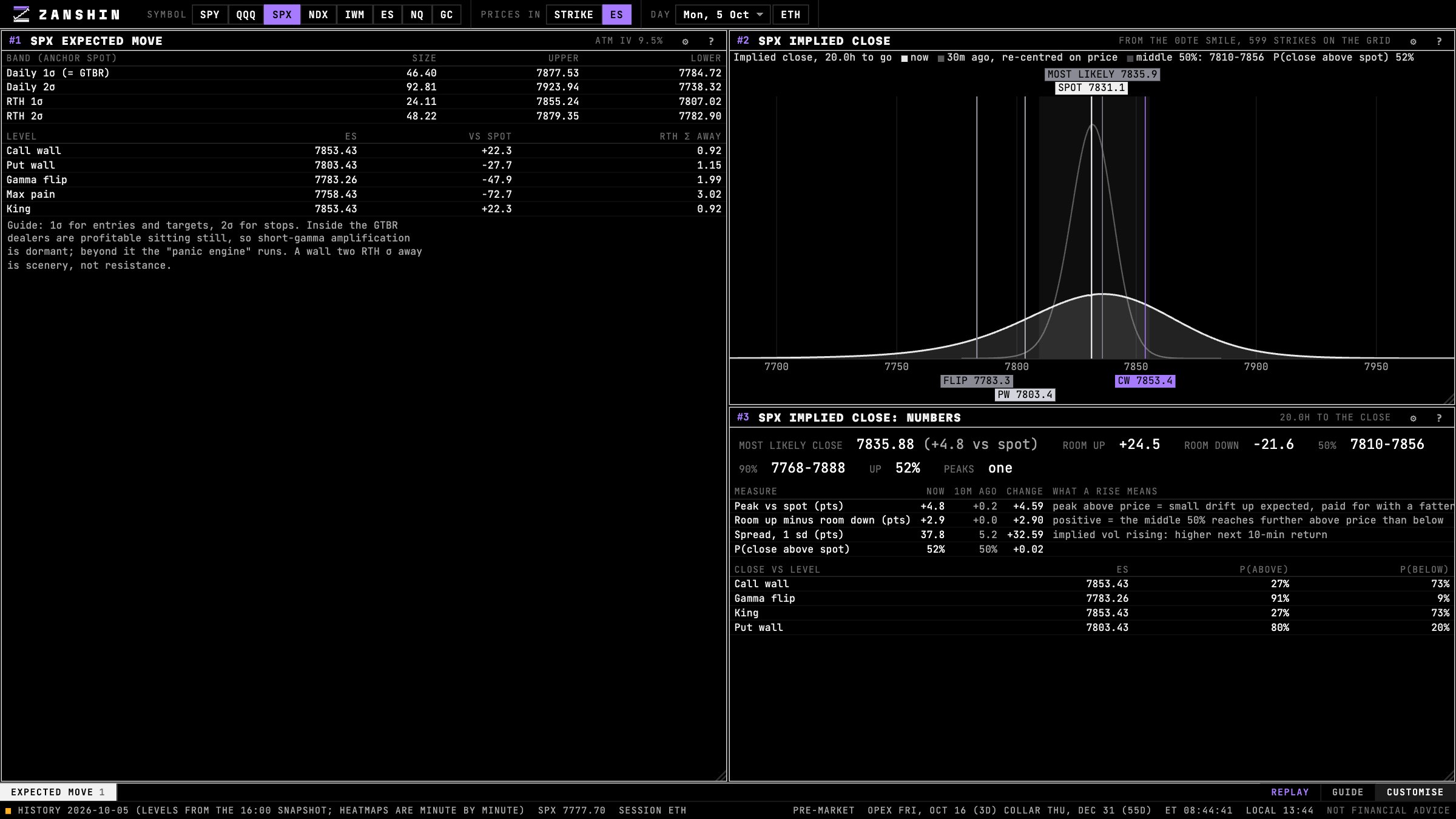Toggle the ETH session button
The width and height of the screenshot is (1456, 819).
790,15
